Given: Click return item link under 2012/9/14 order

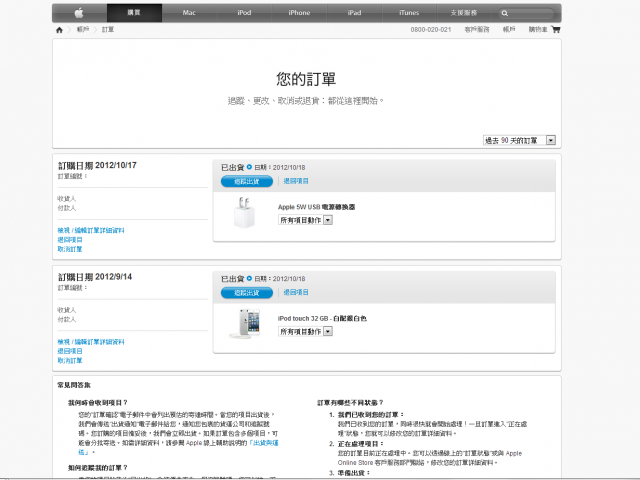Looking at the screenshot, I should 70,351.
